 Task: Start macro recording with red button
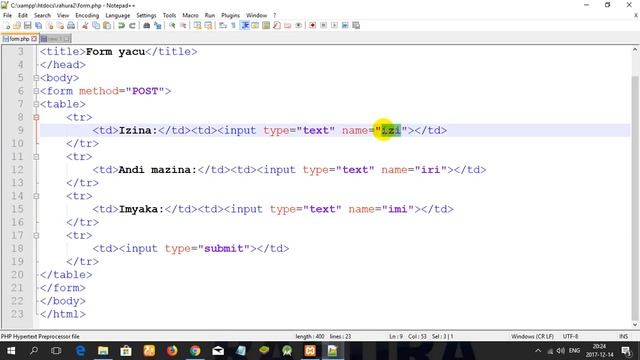[x=313, y=25]
